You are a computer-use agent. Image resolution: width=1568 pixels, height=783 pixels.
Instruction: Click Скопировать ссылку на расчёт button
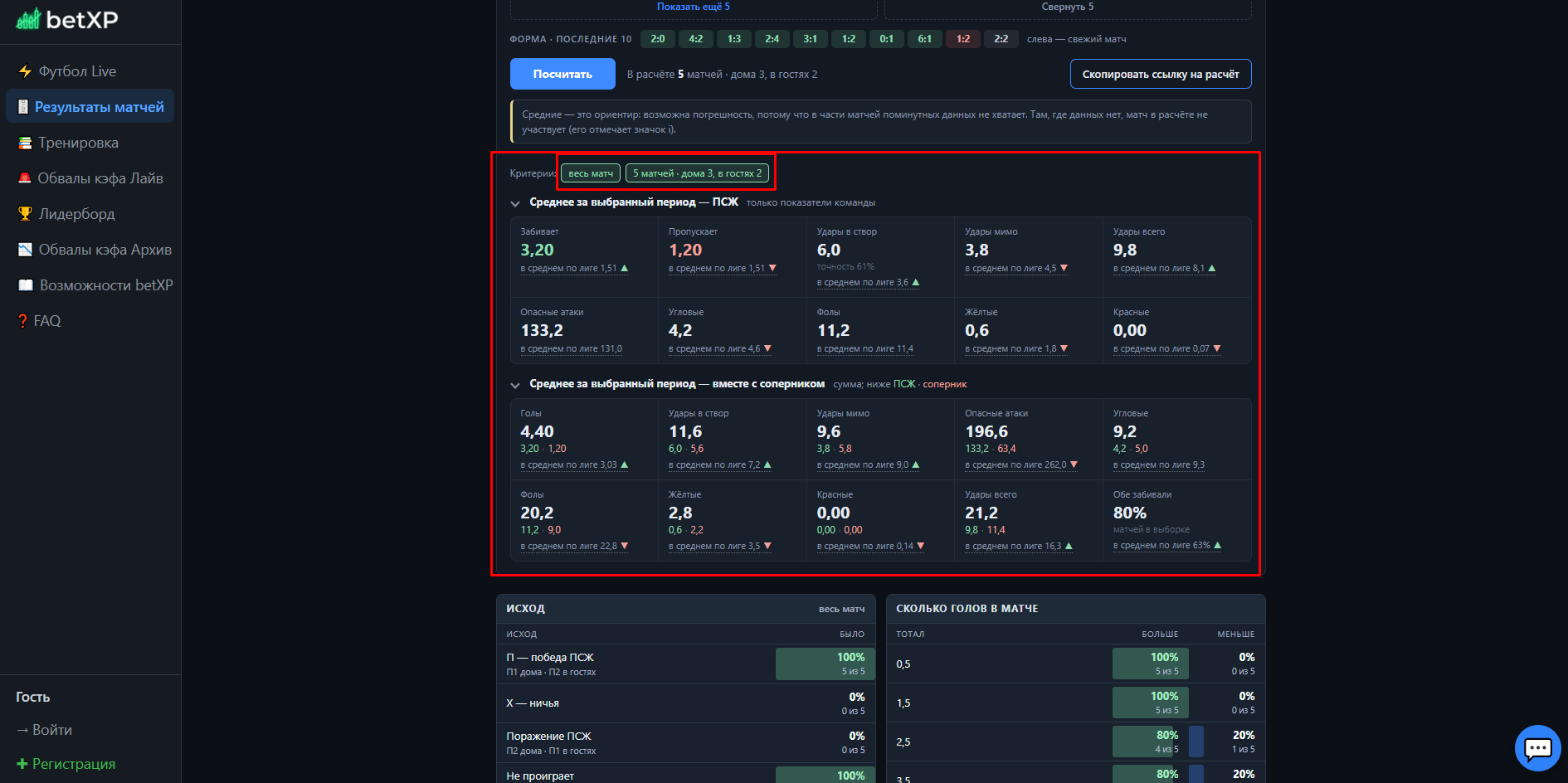tap(1161, 74)
